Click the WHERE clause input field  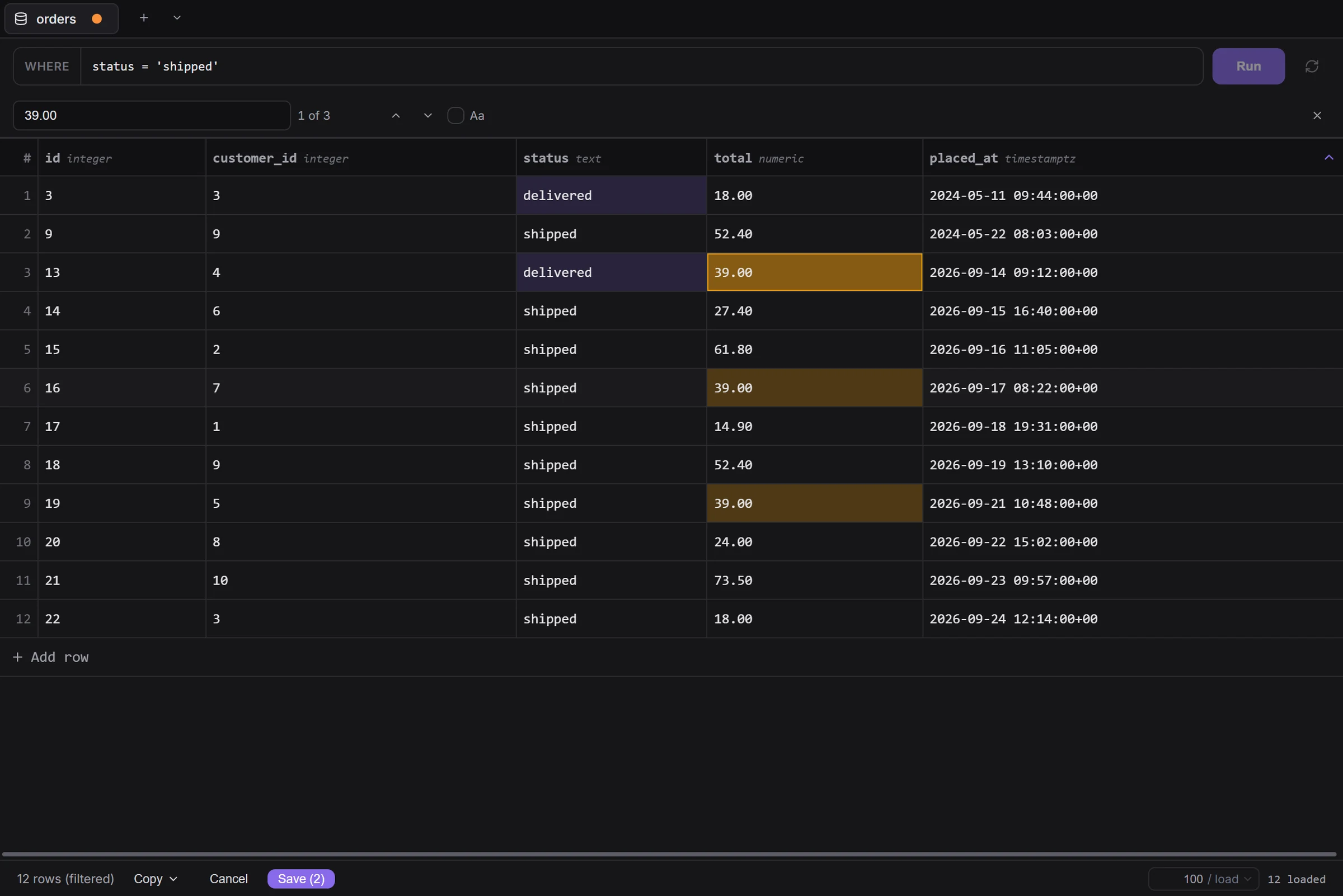click(x=641, y=67)
